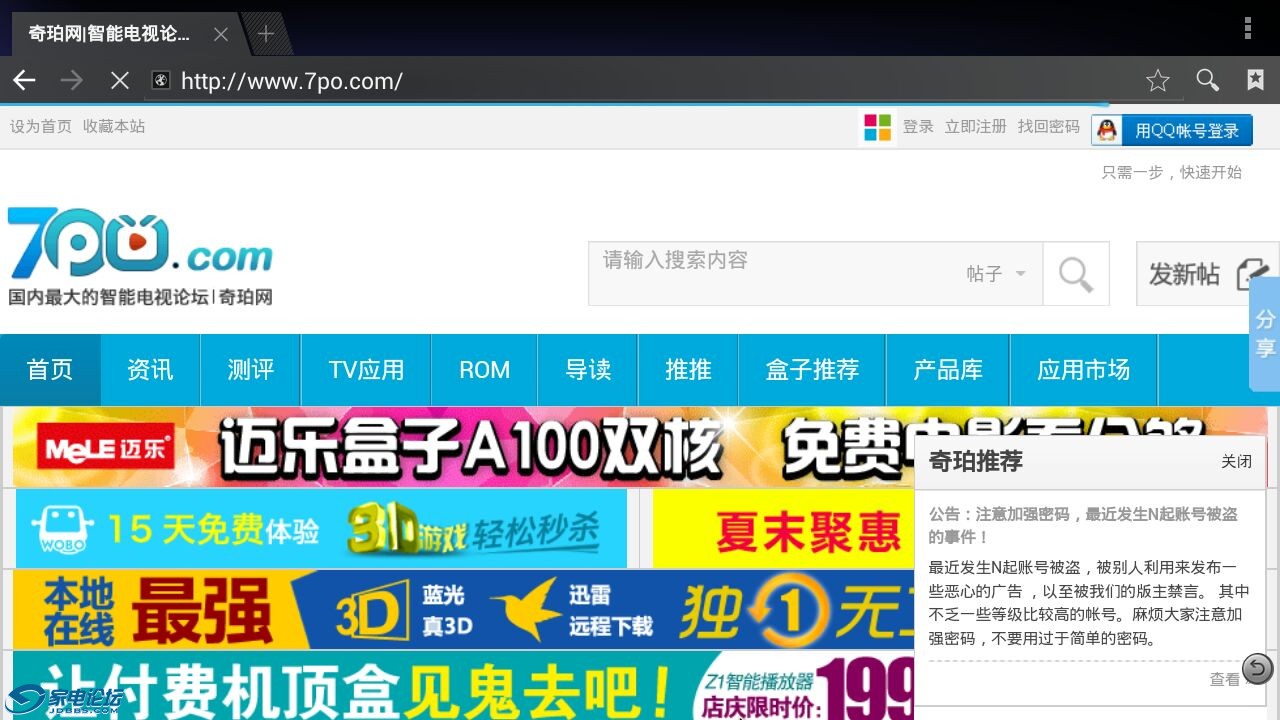Select 导读 in navigation bar
This screenshot has width=1280, height=720.
pos(588,370)
